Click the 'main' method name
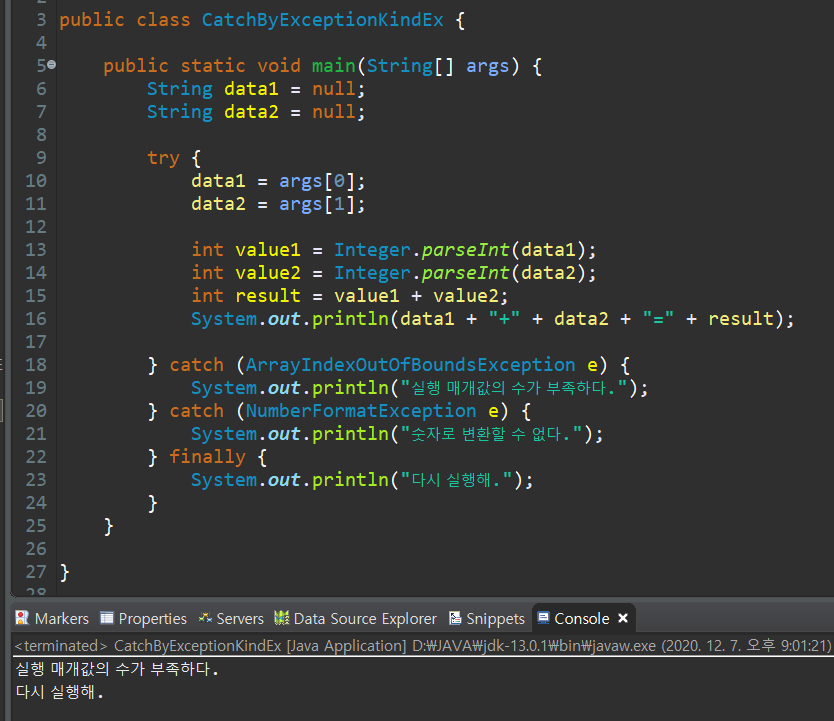Image resolution: width=834 pixels, height=721 pixels. coord(333,66)
